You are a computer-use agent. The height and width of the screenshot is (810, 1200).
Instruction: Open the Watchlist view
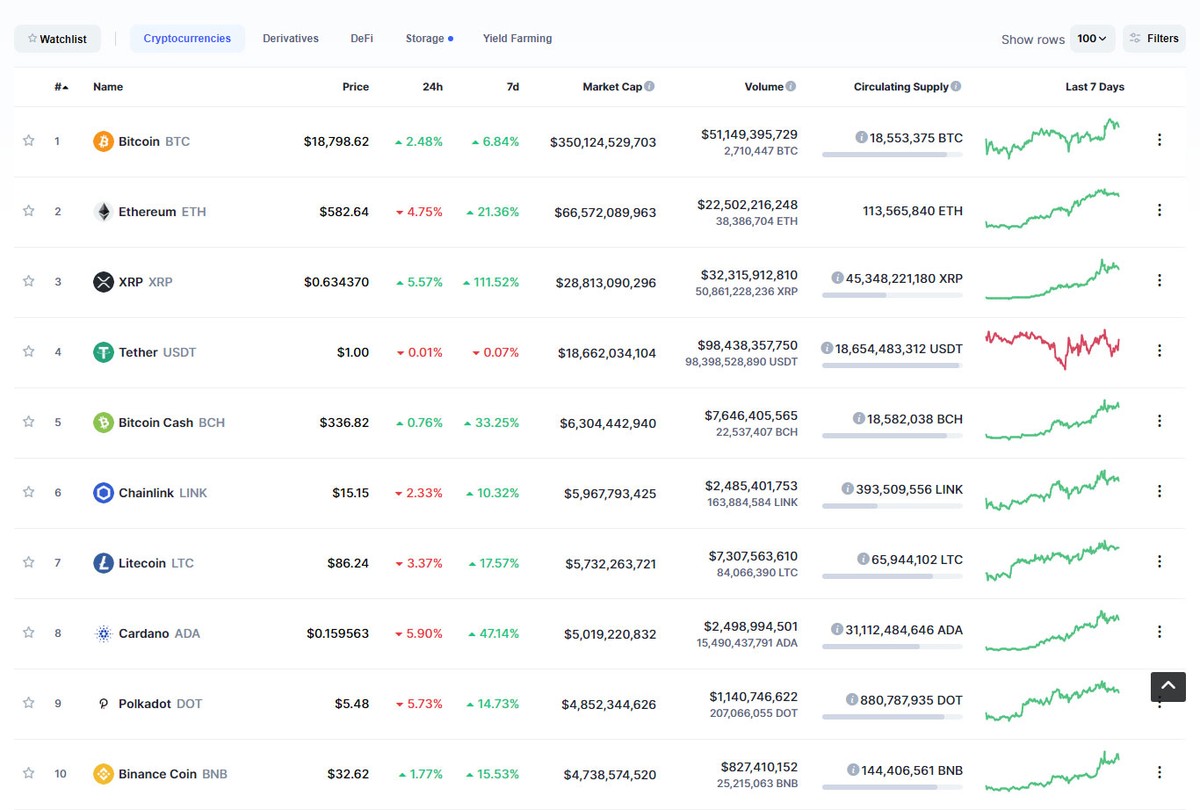click(x=57, y=38)
